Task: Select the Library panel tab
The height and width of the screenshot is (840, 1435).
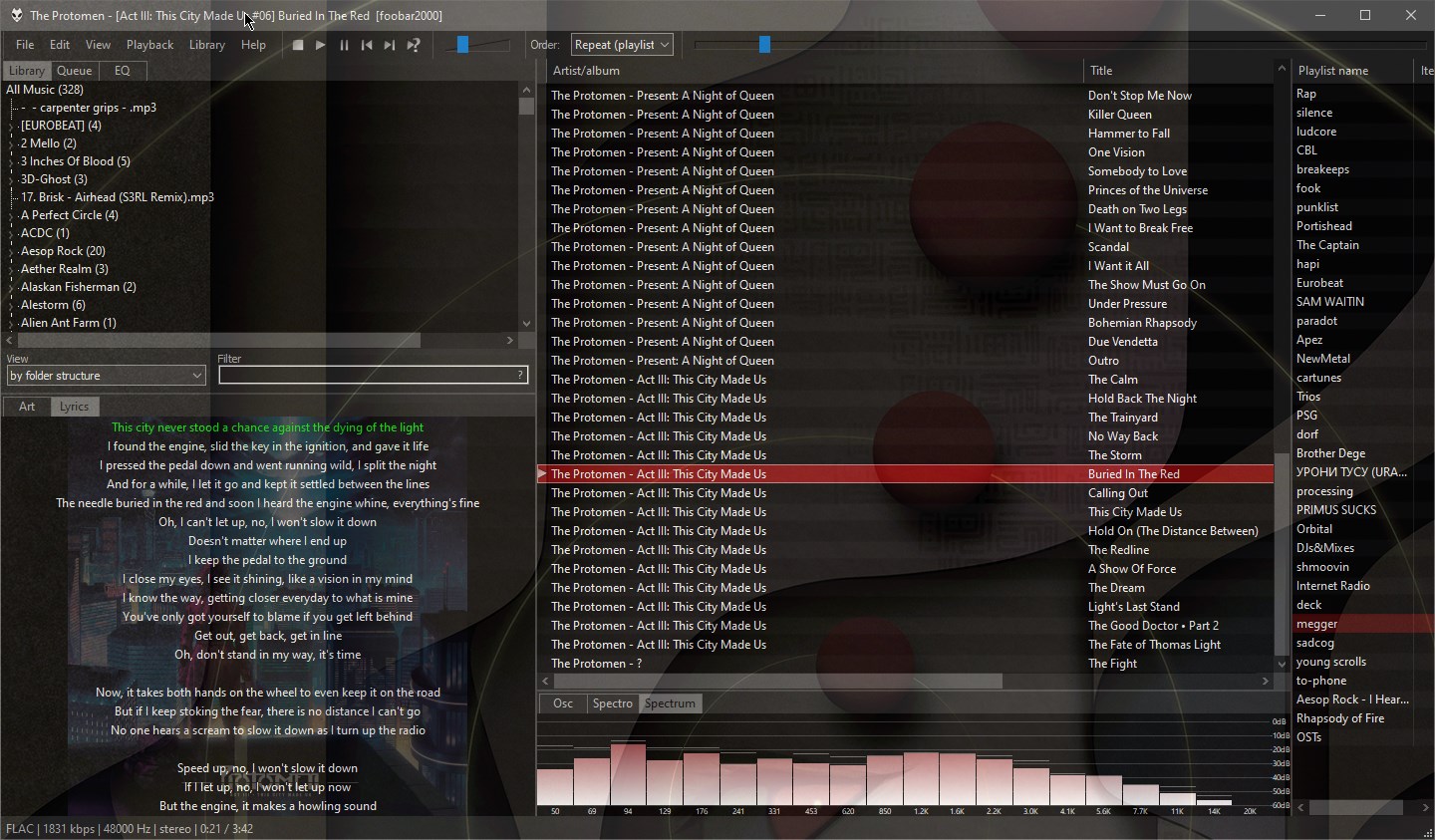Action: pos(27,71)
